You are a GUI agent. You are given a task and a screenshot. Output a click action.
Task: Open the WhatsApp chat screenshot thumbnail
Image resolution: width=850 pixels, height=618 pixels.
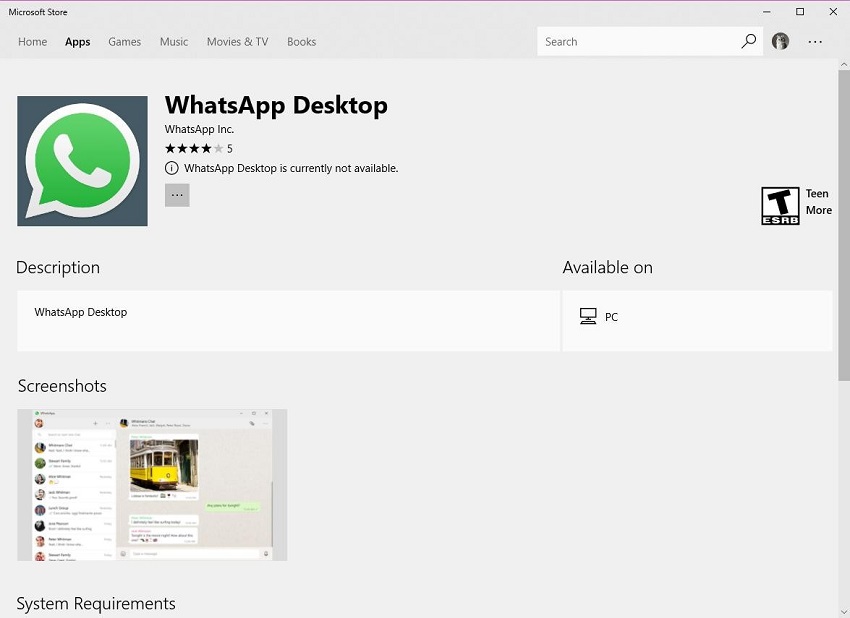coord(152,485)
